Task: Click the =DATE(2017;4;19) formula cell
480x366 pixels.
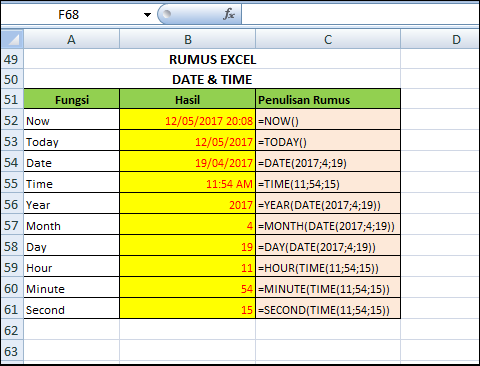Action: (x=328, y=162)
